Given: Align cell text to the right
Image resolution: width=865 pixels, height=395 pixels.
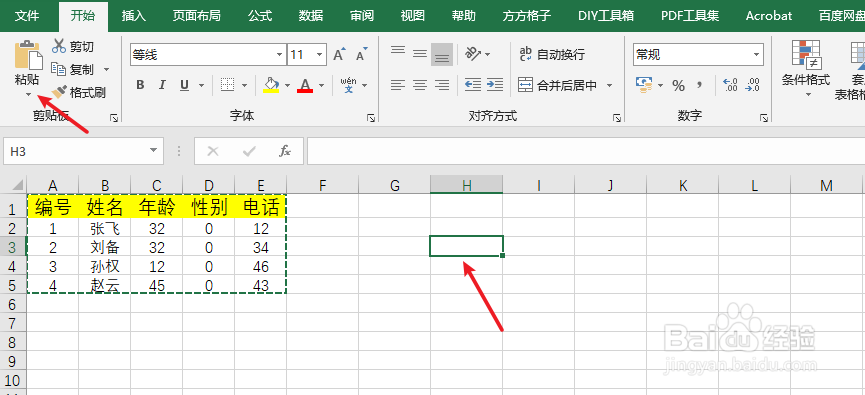Looking at the screenshot, I should [x=442, y=85].
